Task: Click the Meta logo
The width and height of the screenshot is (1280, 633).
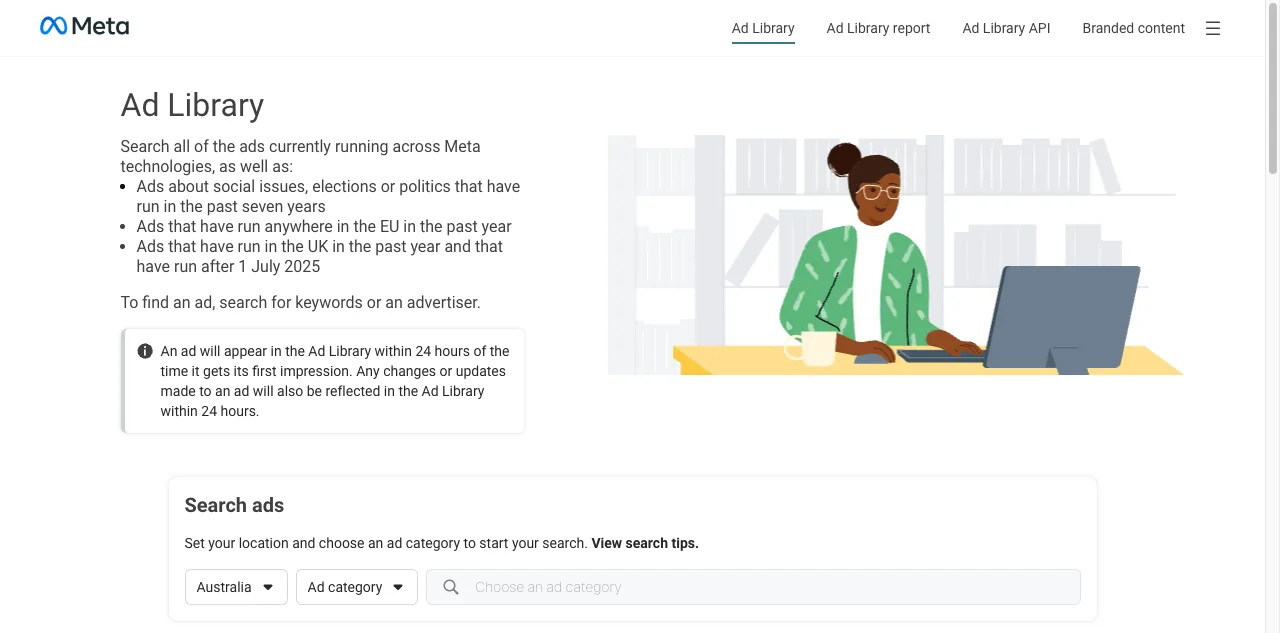Action: (x=84, y=26)
